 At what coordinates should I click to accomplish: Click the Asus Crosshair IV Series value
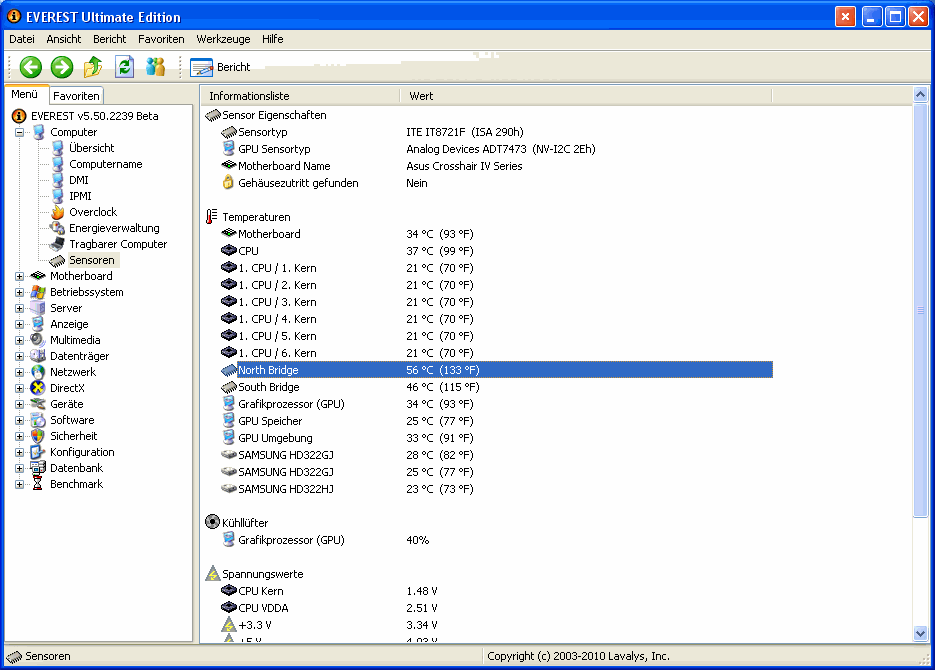point(464,166)
